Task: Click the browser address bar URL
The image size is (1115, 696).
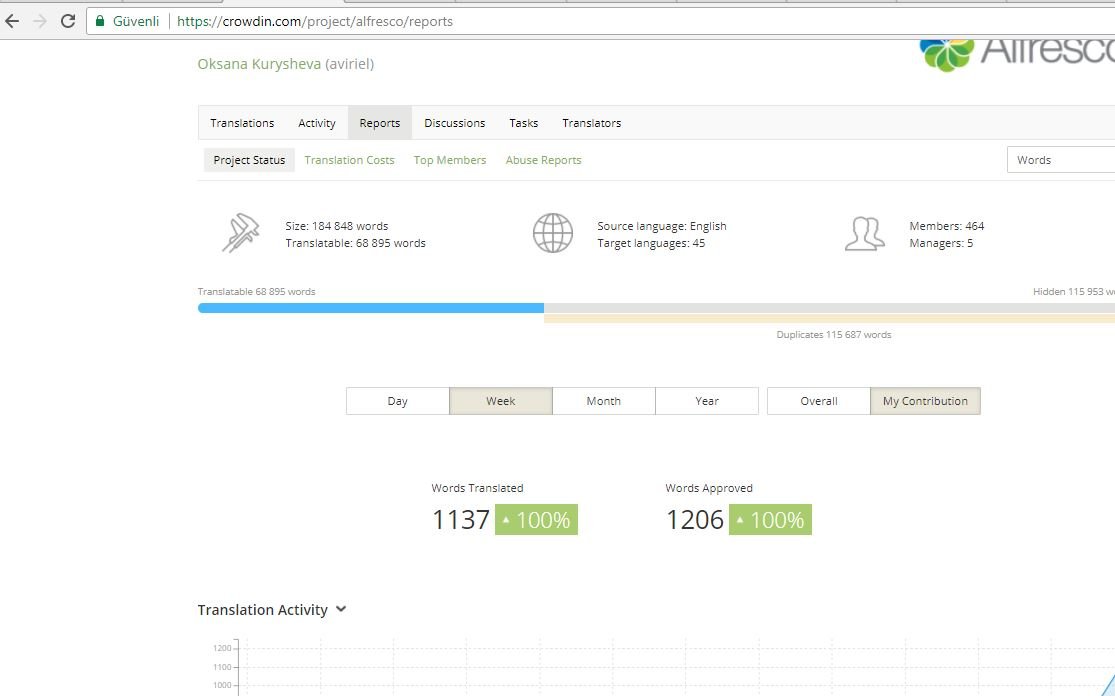Action: tap(314, 21)
